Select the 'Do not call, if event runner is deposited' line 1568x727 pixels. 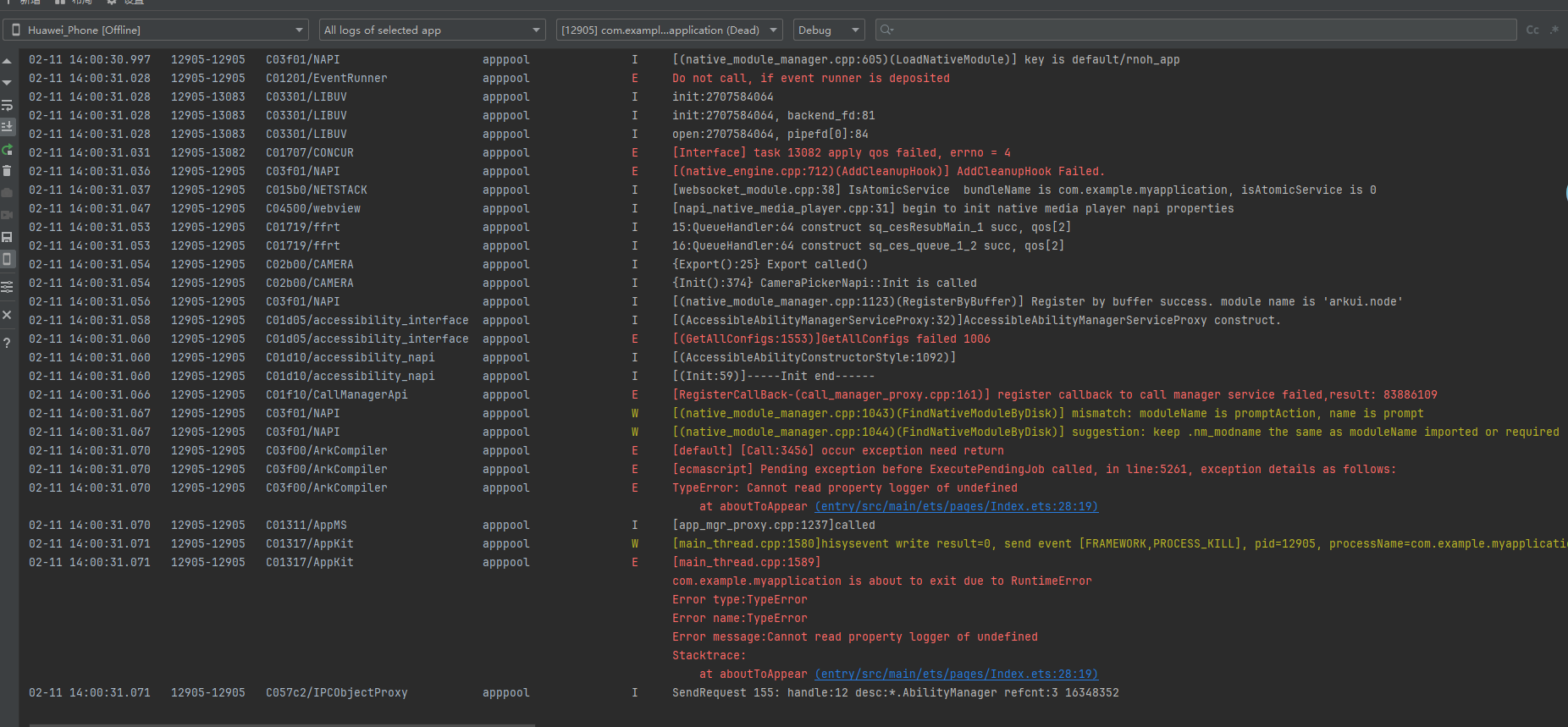tap(810, 78)
